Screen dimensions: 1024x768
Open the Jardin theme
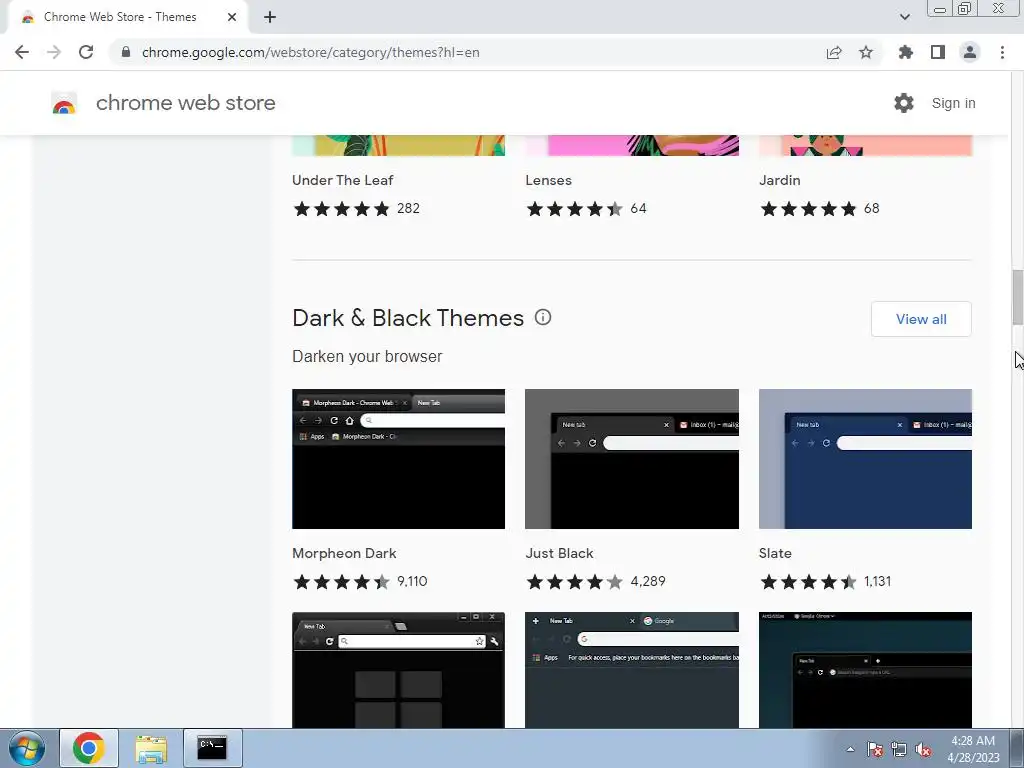(780, 180)
